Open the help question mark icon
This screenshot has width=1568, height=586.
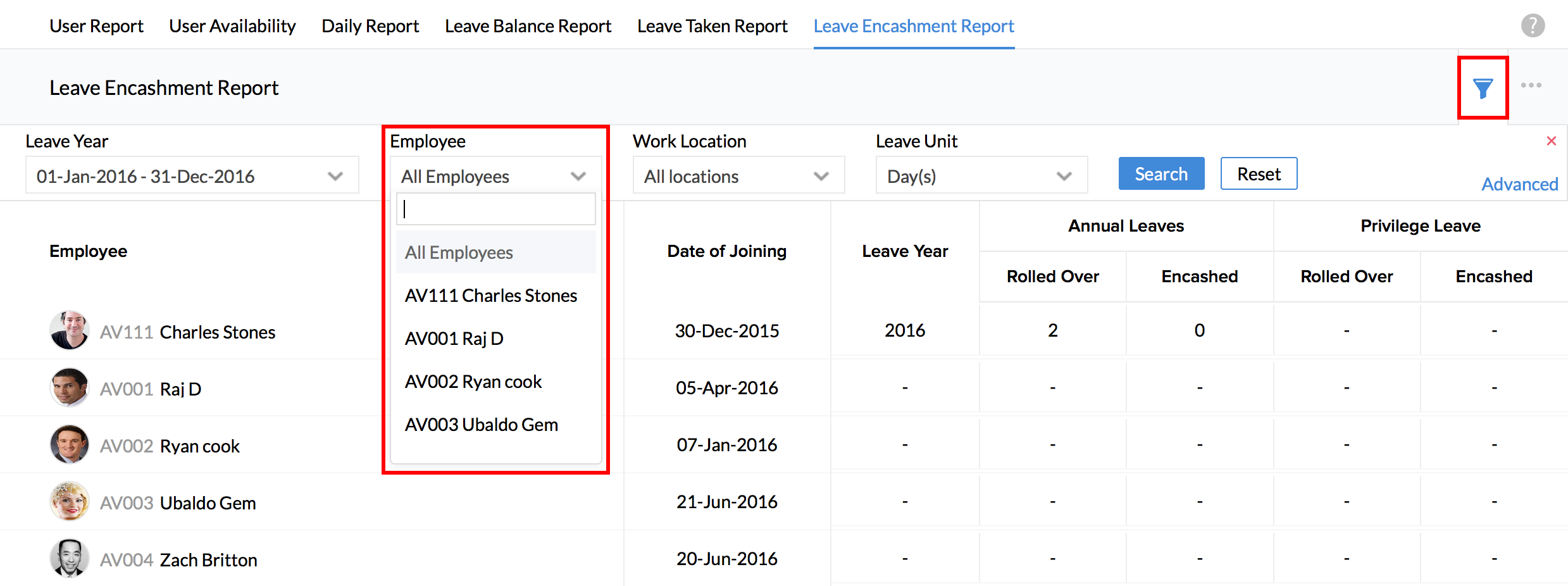[1533, 26]
